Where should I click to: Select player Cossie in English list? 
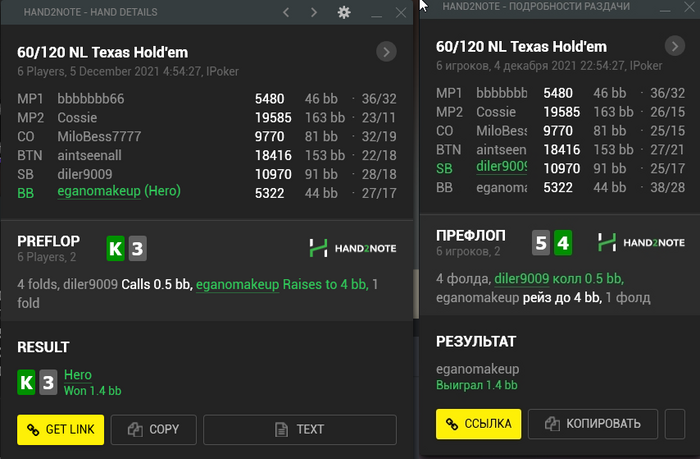77,117
